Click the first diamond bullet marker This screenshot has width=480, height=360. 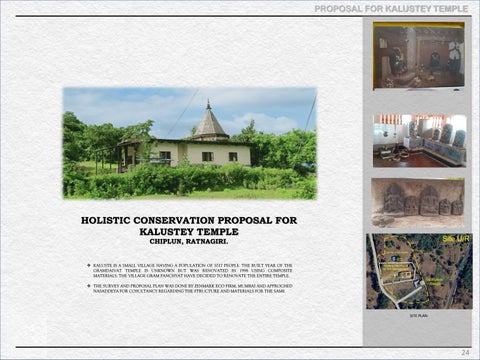(x=89, y=265)
